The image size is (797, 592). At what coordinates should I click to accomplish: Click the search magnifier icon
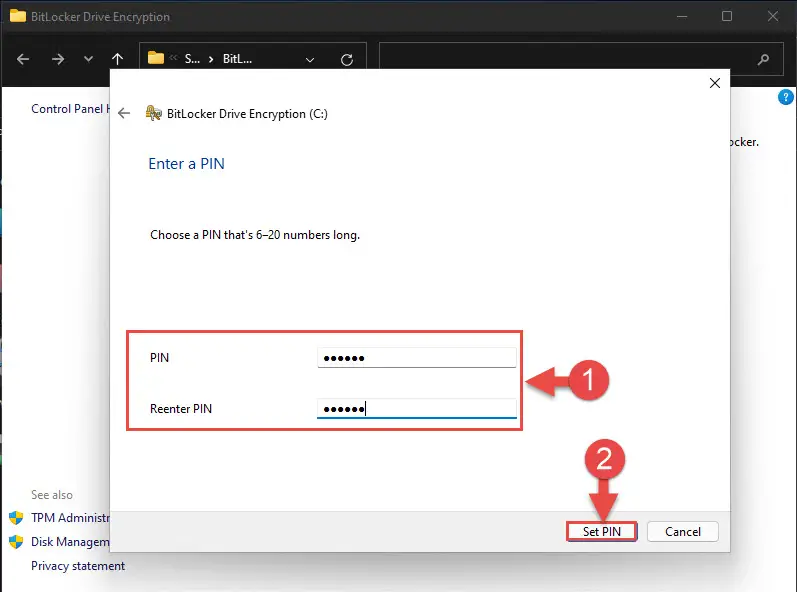coord(763,59)
